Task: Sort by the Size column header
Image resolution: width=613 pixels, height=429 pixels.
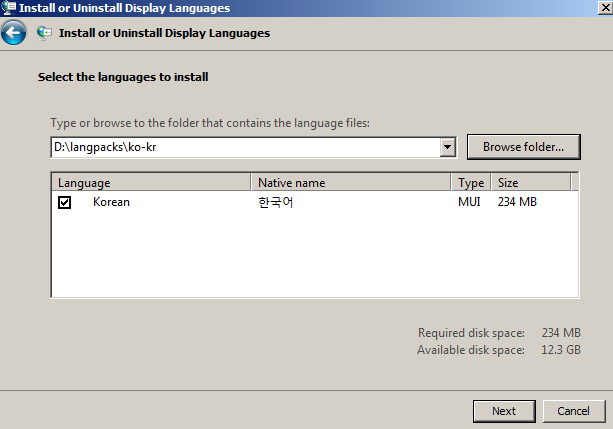Action: coord(531,182)
